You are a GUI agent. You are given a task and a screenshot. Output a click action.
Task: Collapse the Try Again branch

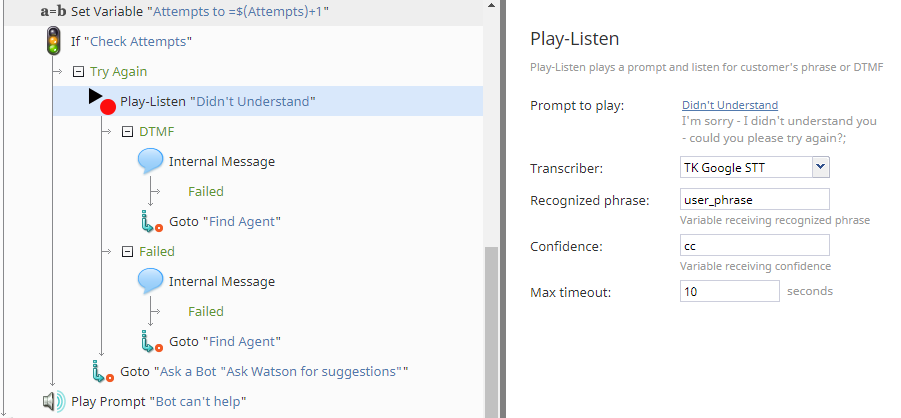pos(78,71)
